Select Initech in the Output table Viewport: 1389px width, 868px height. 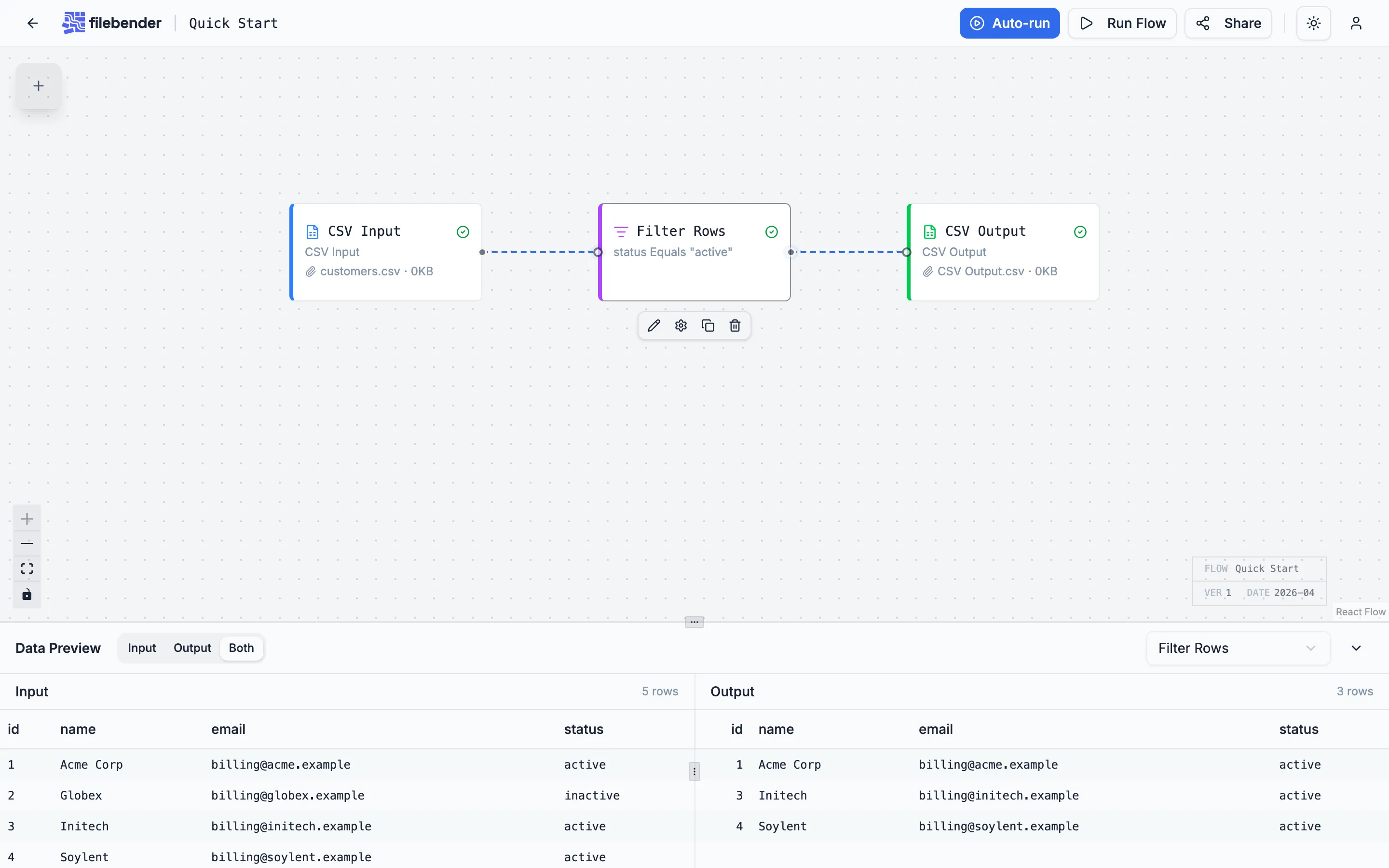(x=782, y=795)
